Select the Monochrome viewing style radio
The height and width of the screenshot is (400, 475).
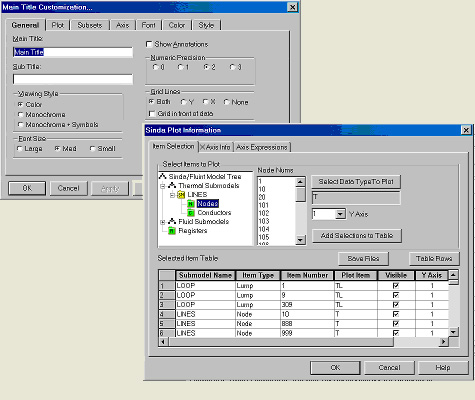(x=20, y=115)
